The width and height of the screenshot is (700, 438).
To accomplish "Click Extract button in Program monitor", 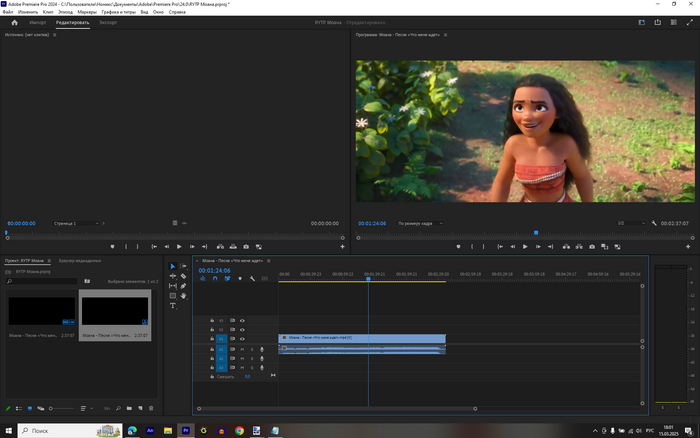I will [x=579, y=246].
